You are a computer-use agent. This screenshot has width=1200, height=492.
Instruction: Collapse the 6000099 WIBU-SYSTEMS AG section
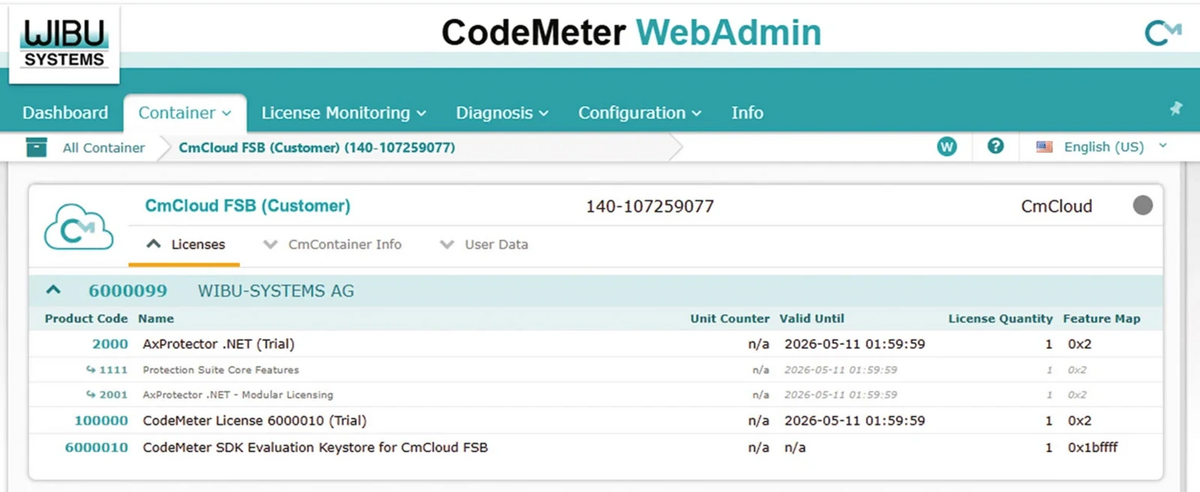(x=54, y=291)
